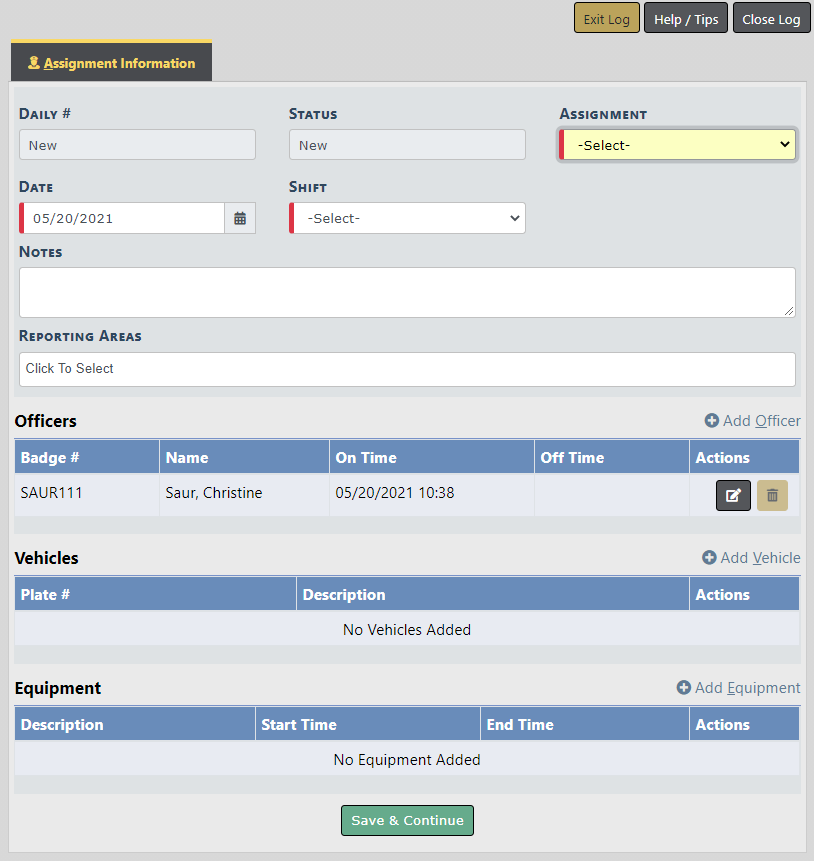
Task: Click the Date input field
Action: coord(124,218)
